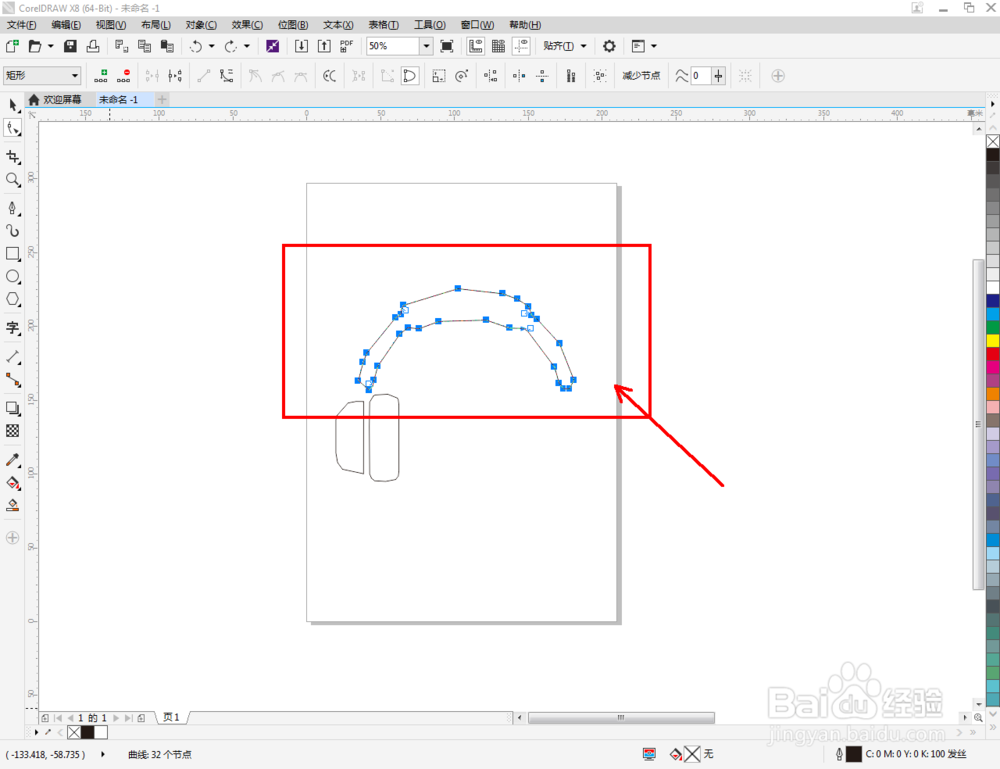This screenshot has width=1000, height=769.
Task: Expand the Snap To dropdown
Action: coord(584,46)
